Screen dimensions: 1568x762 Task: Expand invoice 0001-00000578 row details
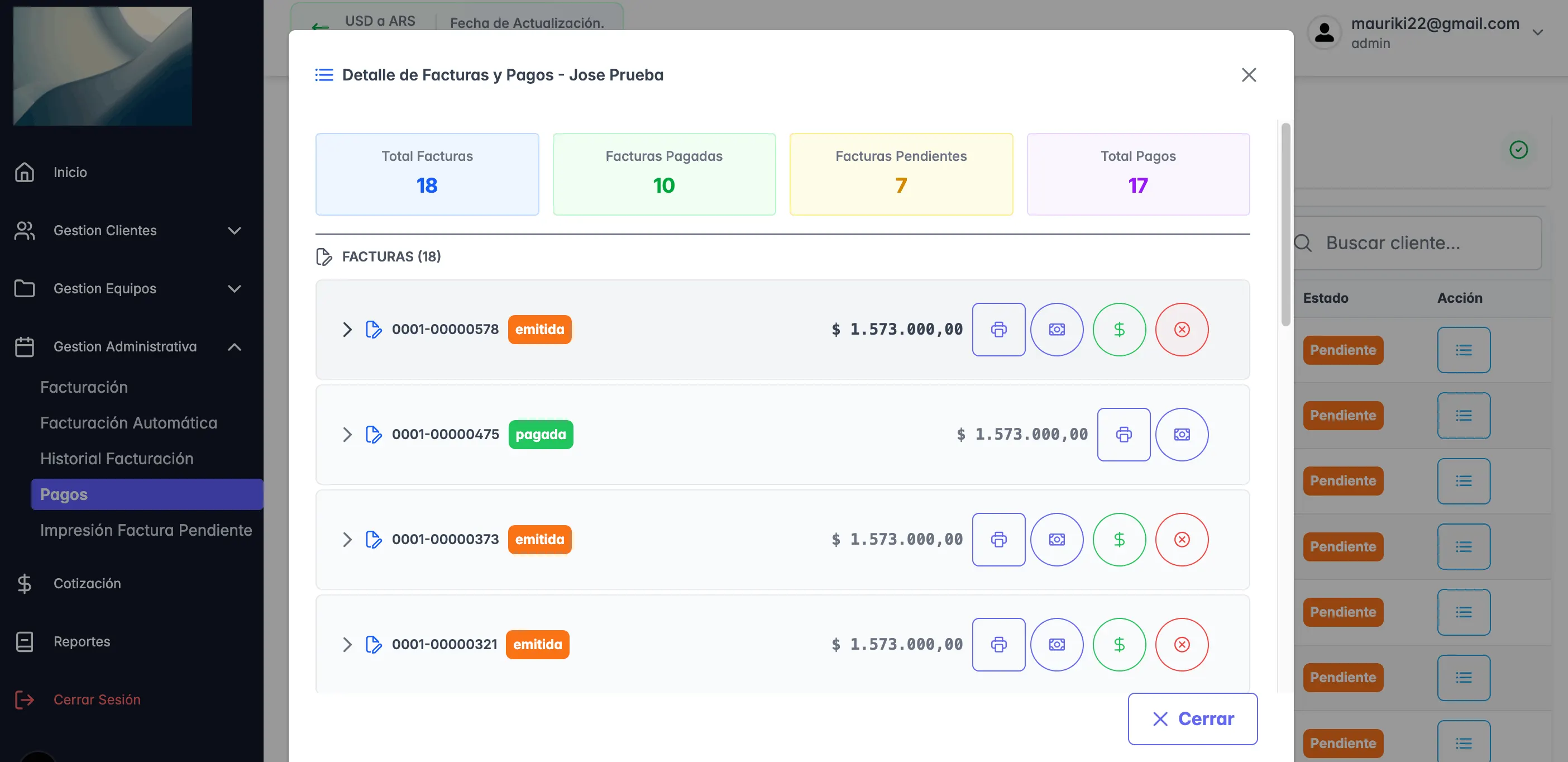[x=347, y=330]
